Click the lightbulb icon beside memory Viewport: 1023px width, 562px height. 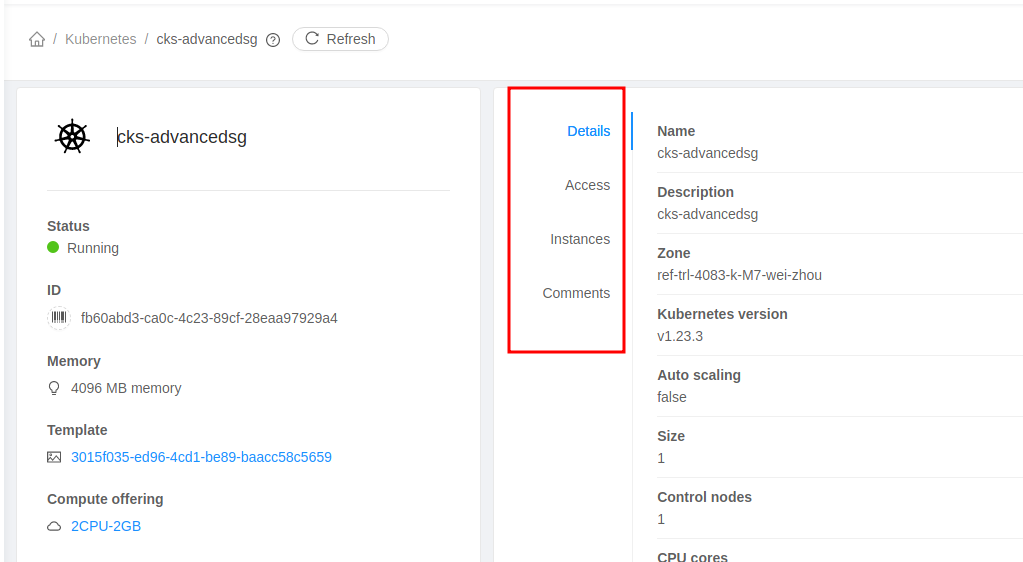coord(54,388)
